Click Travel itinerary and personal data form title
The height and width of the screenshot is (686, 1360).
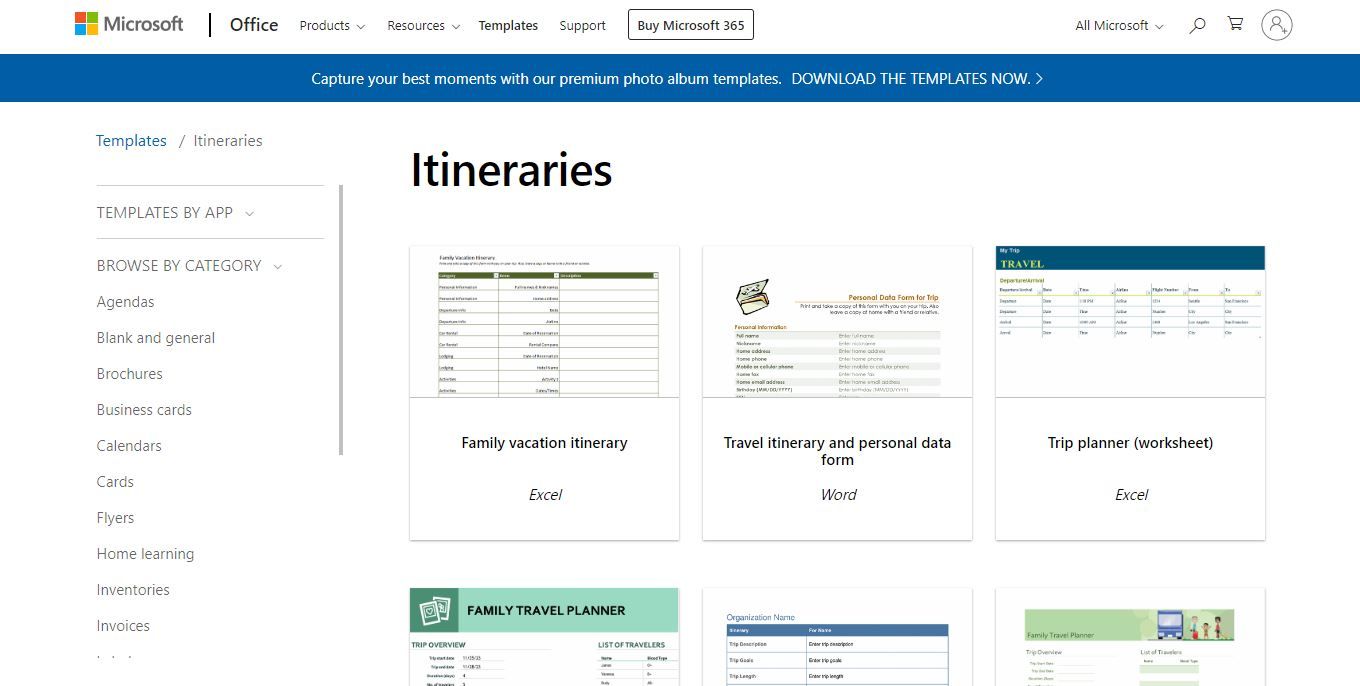[838, 451]
